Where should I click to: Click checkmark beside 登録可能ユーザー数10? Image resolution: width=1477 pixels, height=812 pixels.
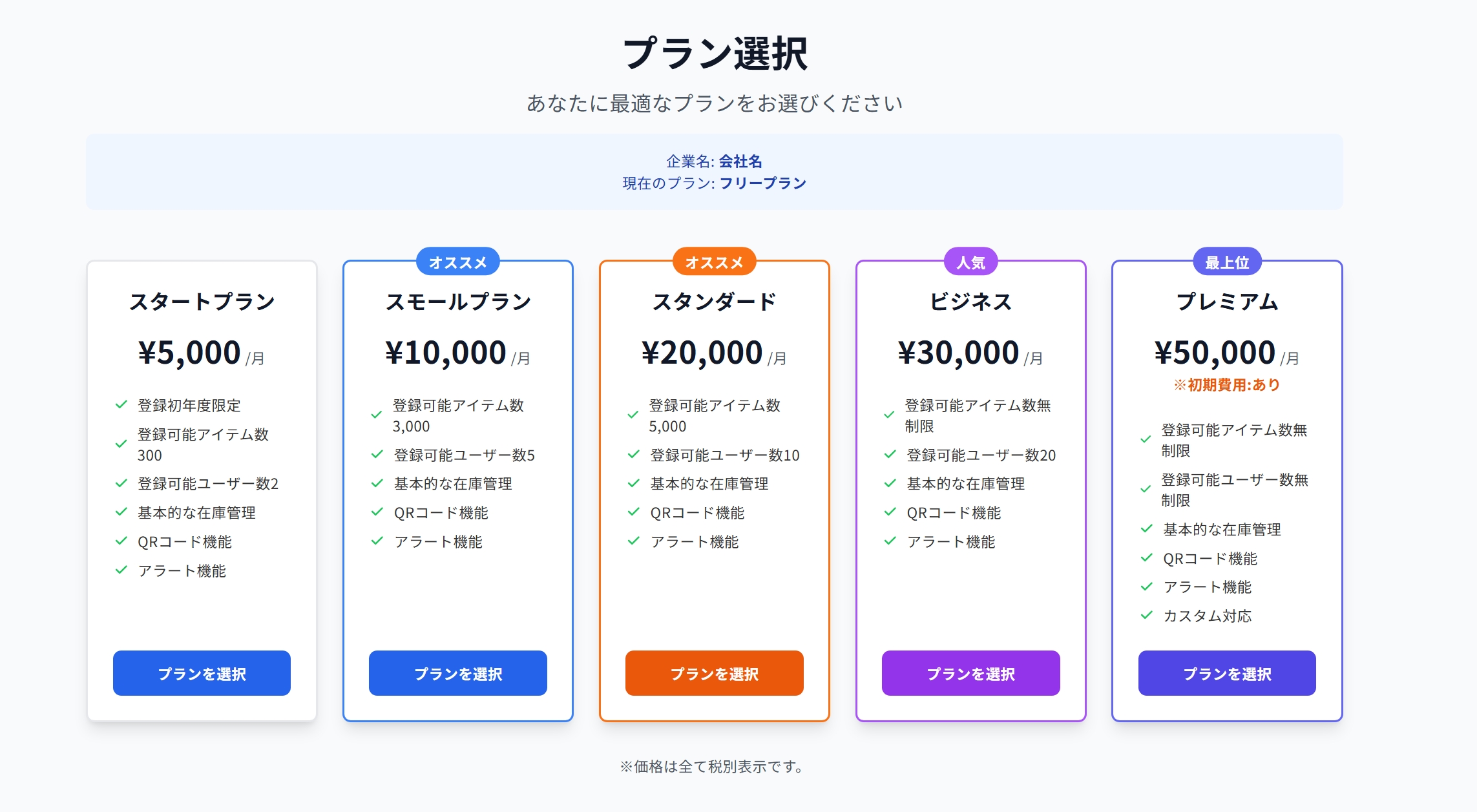click(x=634, y=455)
